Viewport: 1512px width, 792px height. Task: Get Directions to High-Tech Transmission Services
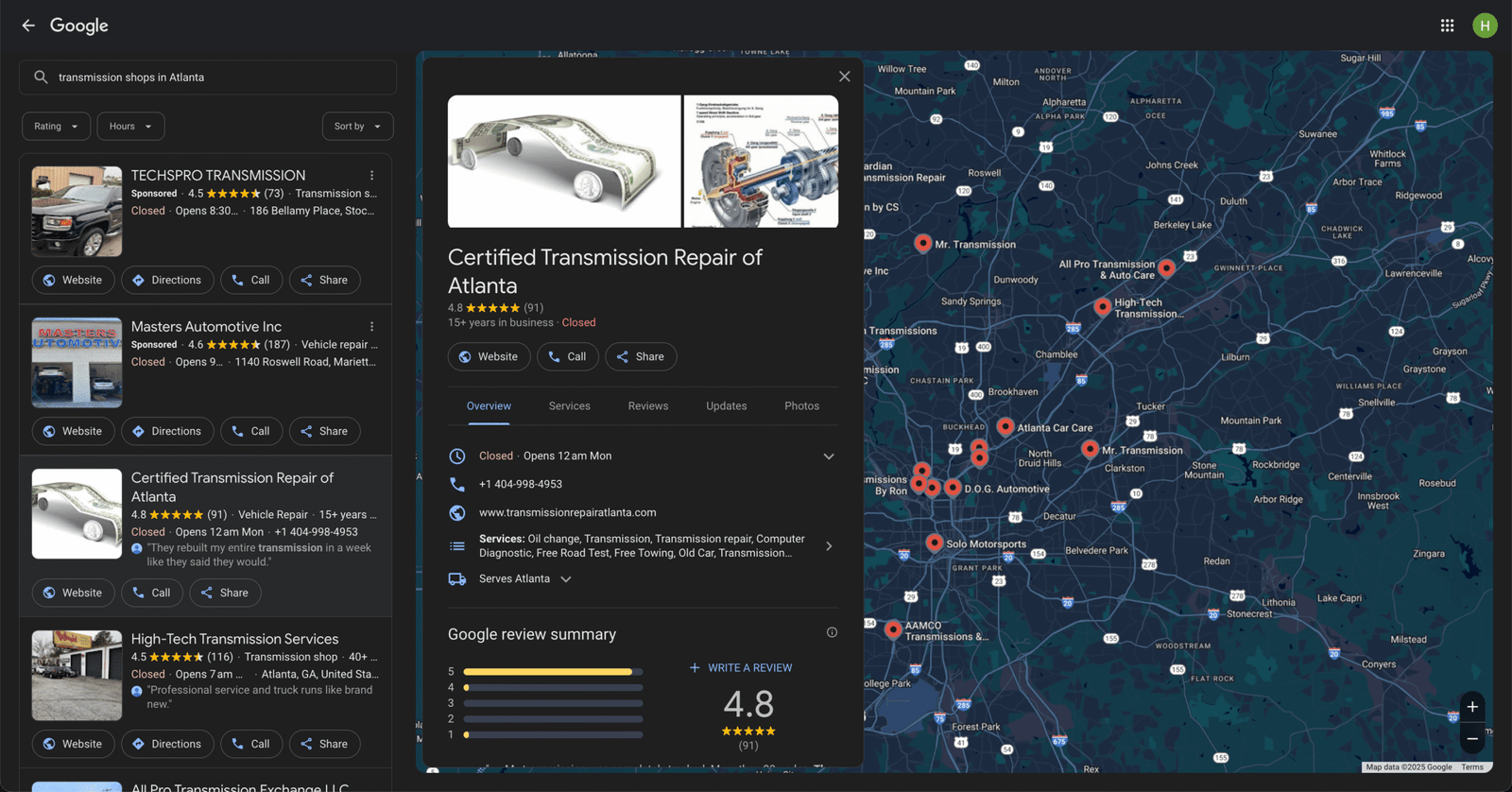[x=167, y=744]
